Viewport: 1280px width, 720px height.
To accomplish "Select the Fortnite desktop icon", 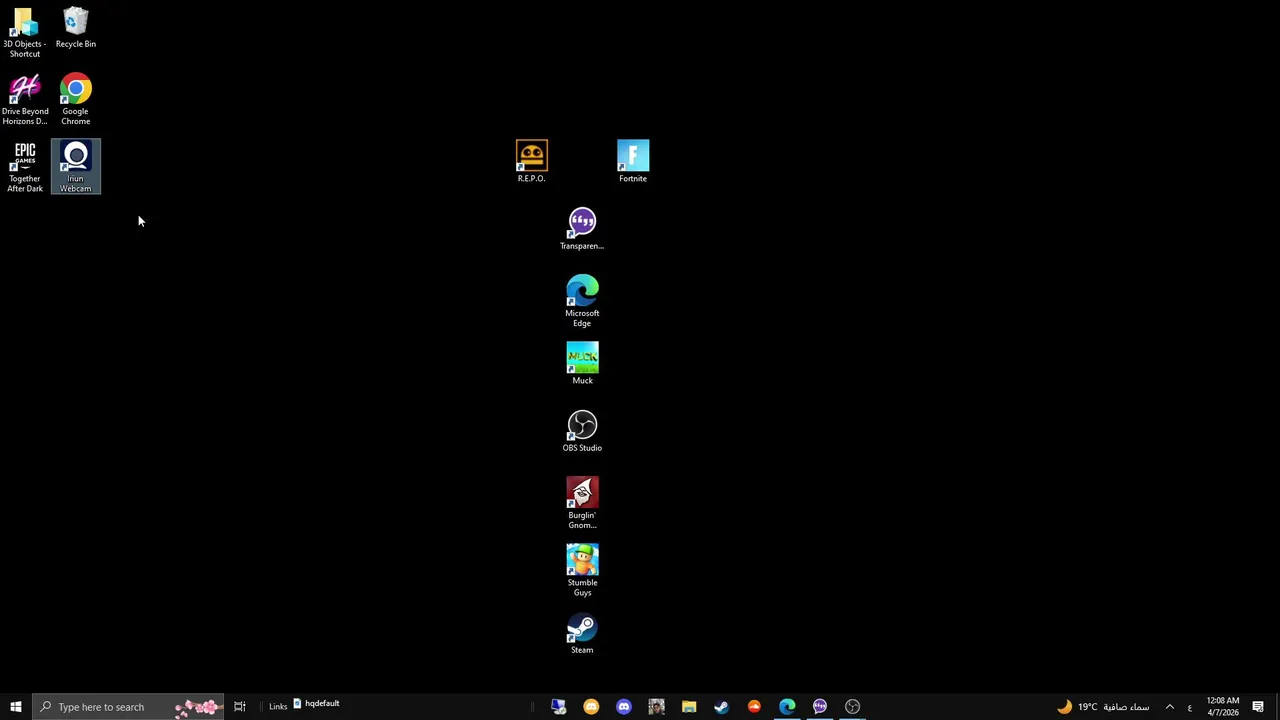I will click(633, 161).
